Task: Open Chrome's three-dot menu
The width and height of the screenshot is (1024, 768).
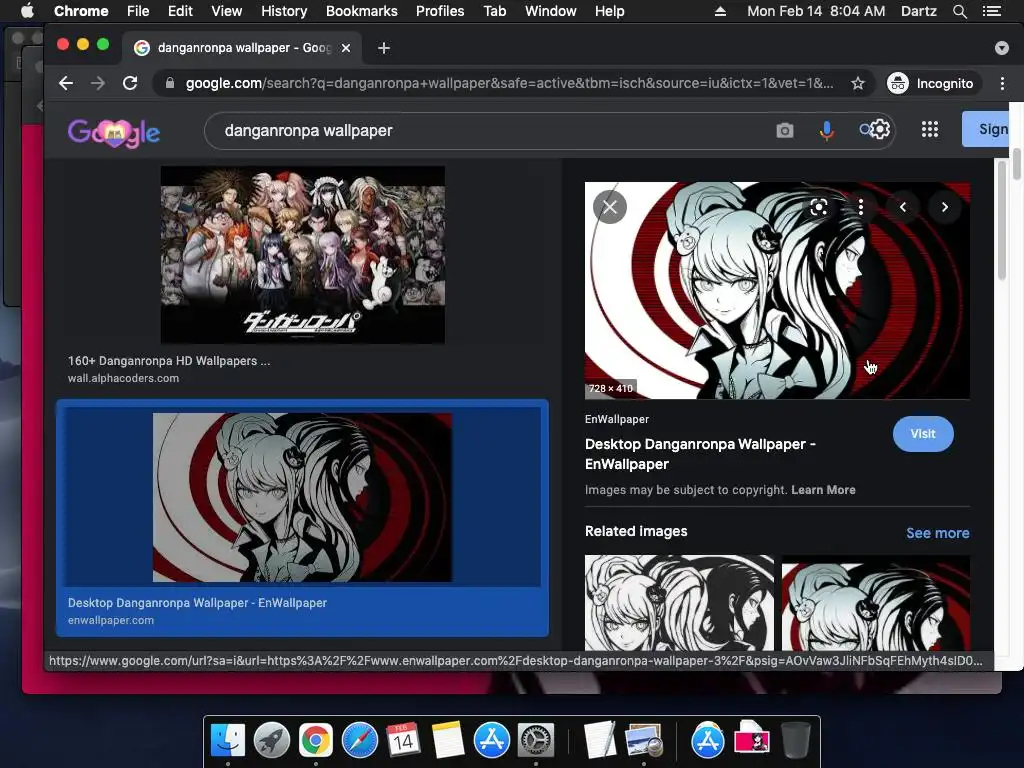Action: [1002, 83]
